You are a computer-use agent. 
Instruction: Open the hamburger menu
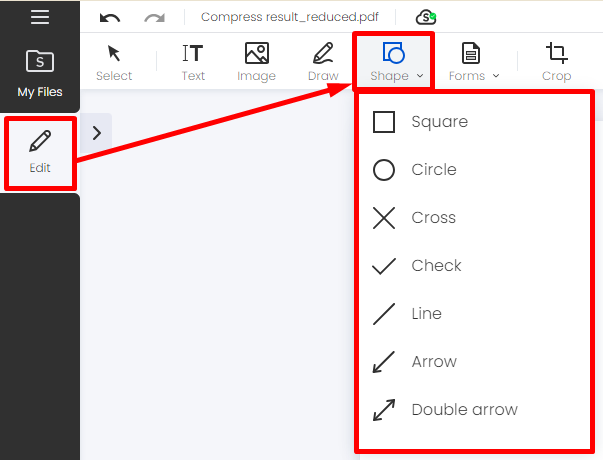40,17
